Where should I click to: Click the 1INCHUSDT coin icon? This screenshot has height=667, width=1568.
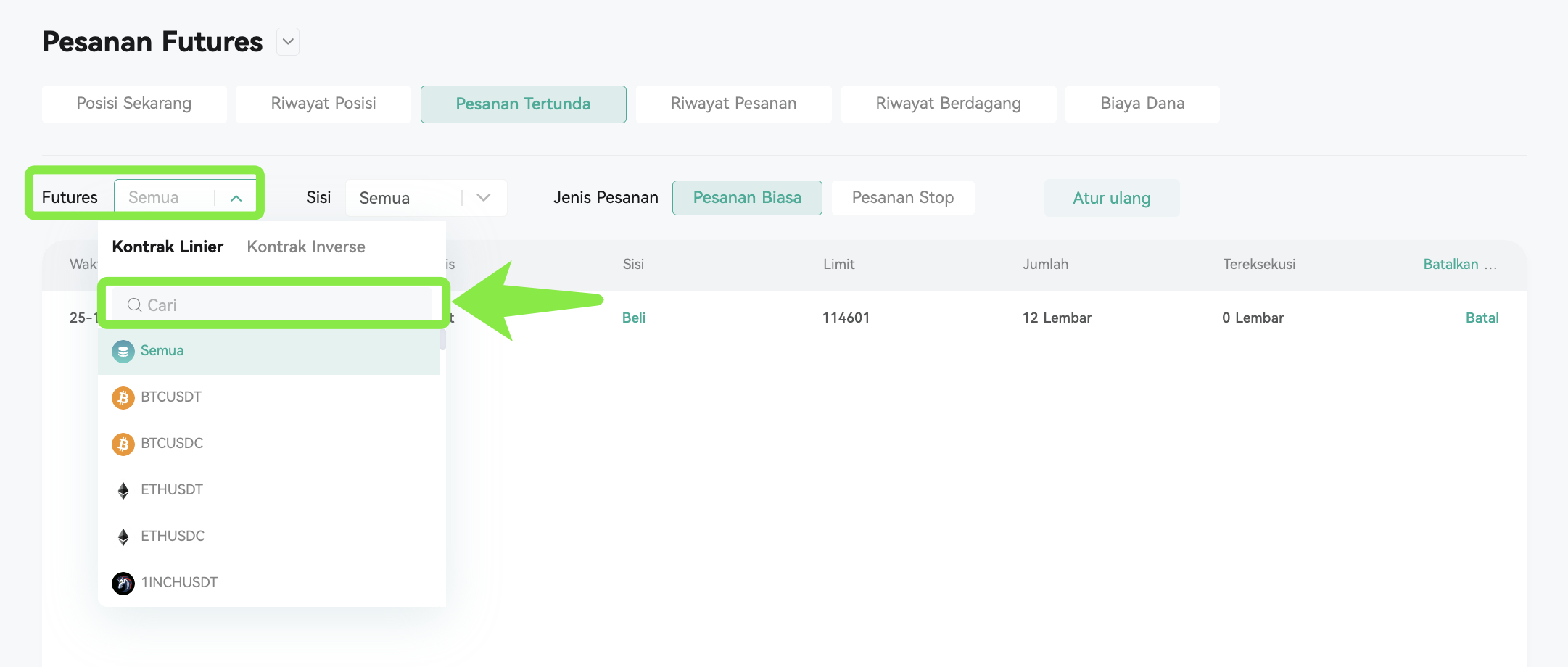click(x=123, y=584)
